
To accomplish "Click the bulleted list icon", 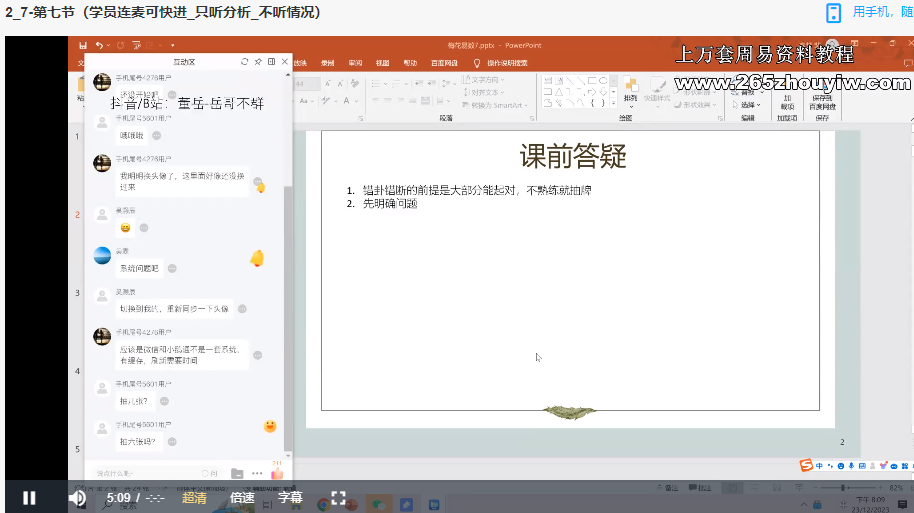I will point(377,84).
